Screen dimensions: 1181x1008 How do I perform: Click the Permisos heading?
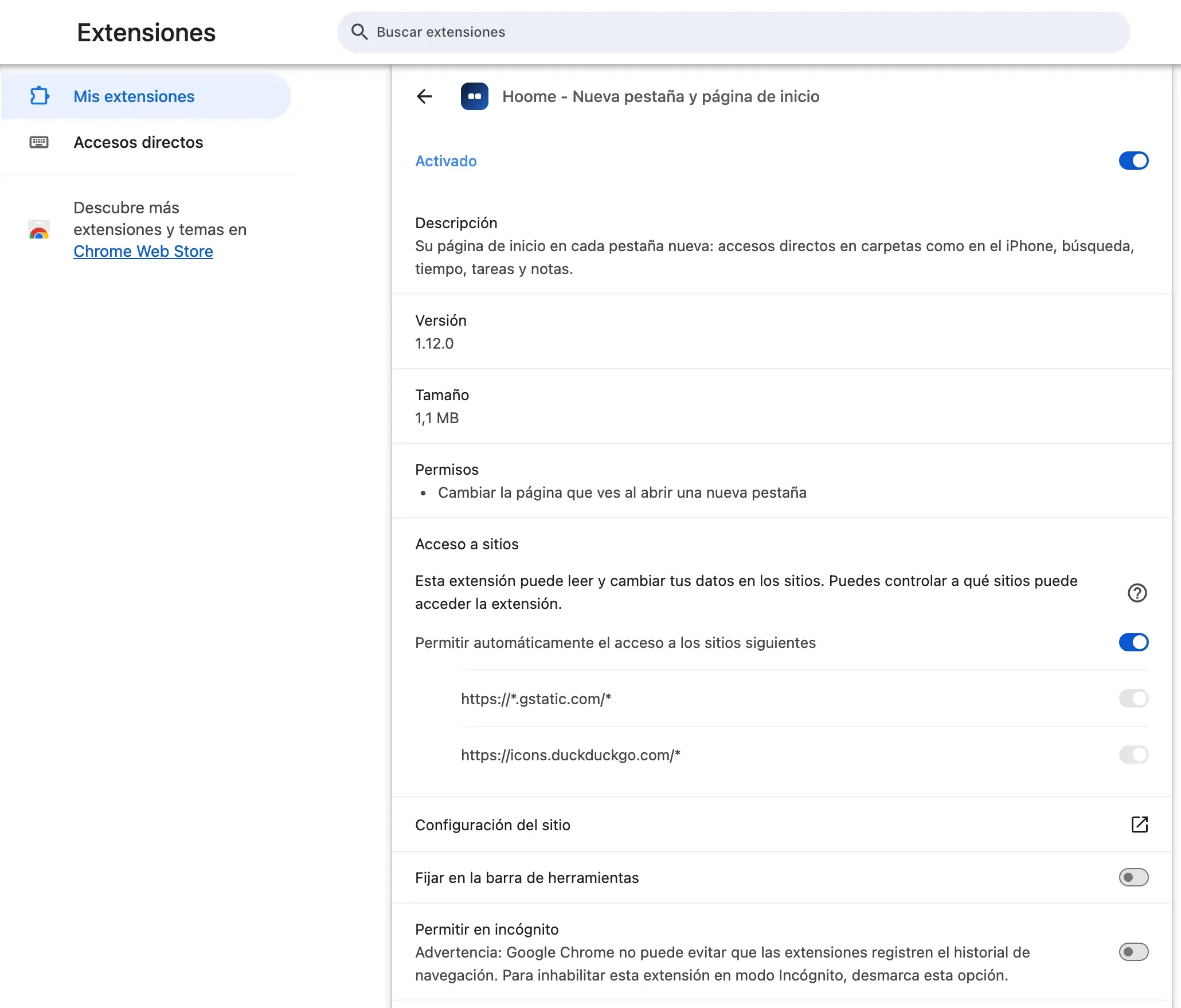(x=447, y=470)
